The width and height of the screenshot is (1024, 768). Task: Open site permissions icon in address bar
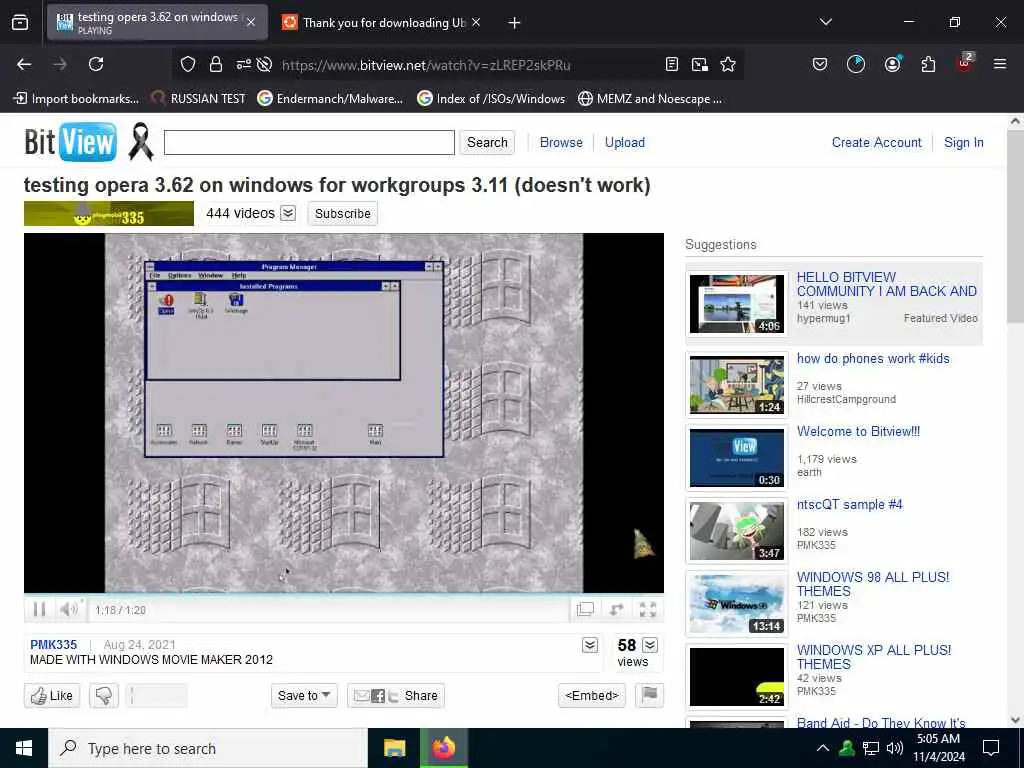click(244, 64)
